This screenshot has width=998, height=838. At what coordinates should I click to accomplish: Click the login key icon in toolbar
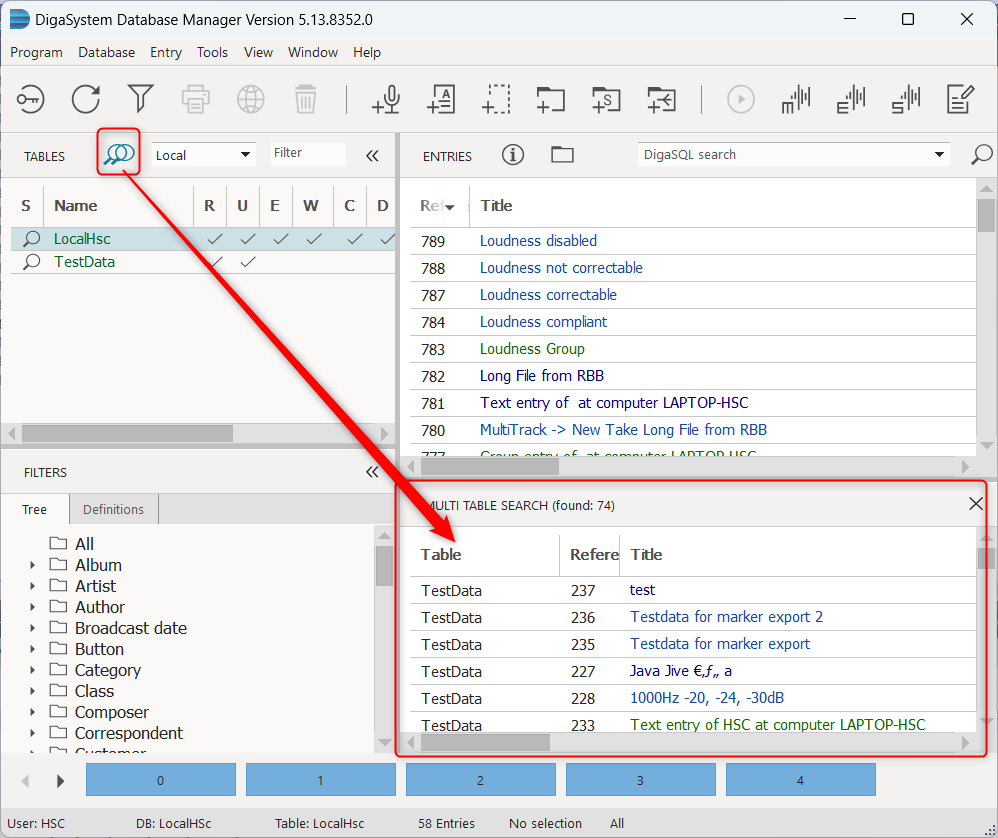[31, 99]
